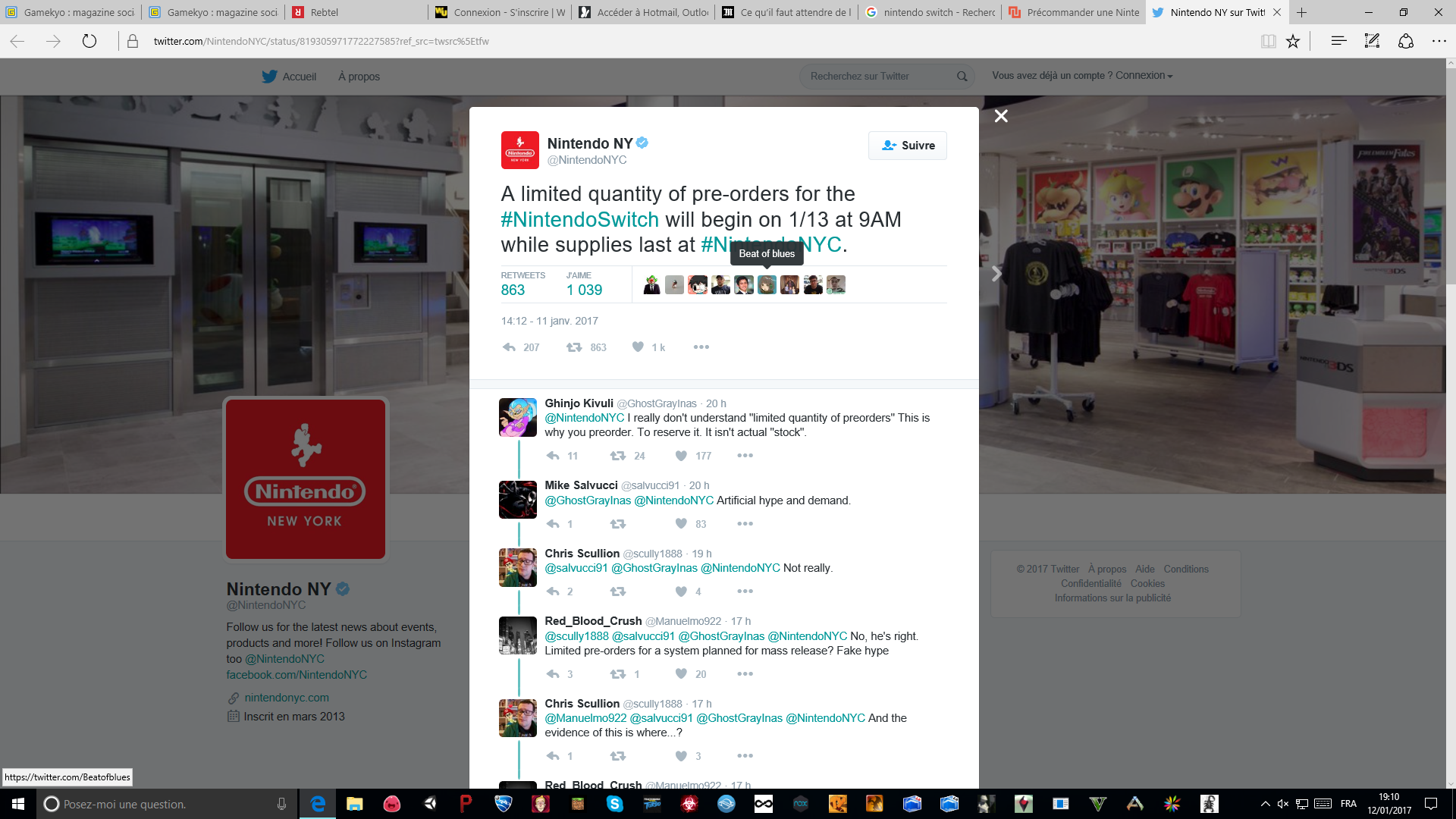
Task: Click Beat of blues liker avatar
Action: pos(767,285)
